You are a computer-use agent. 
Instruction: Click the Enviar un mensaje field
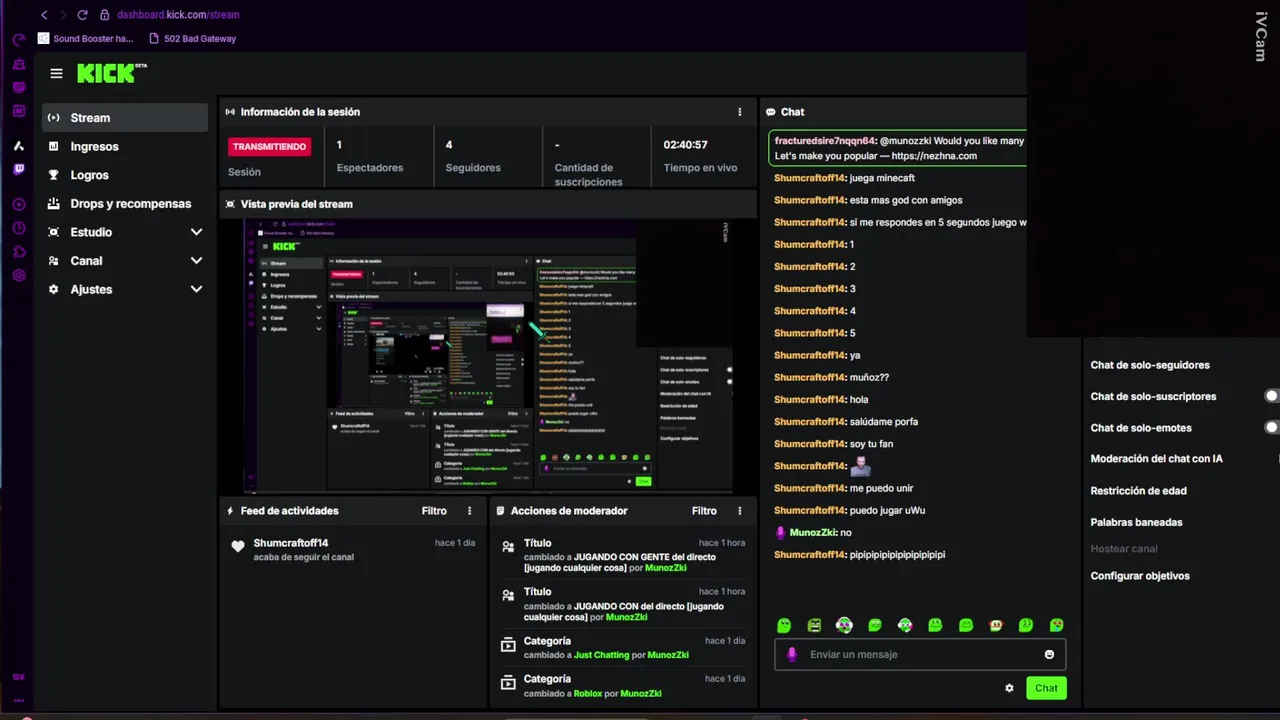coord(920,655)
